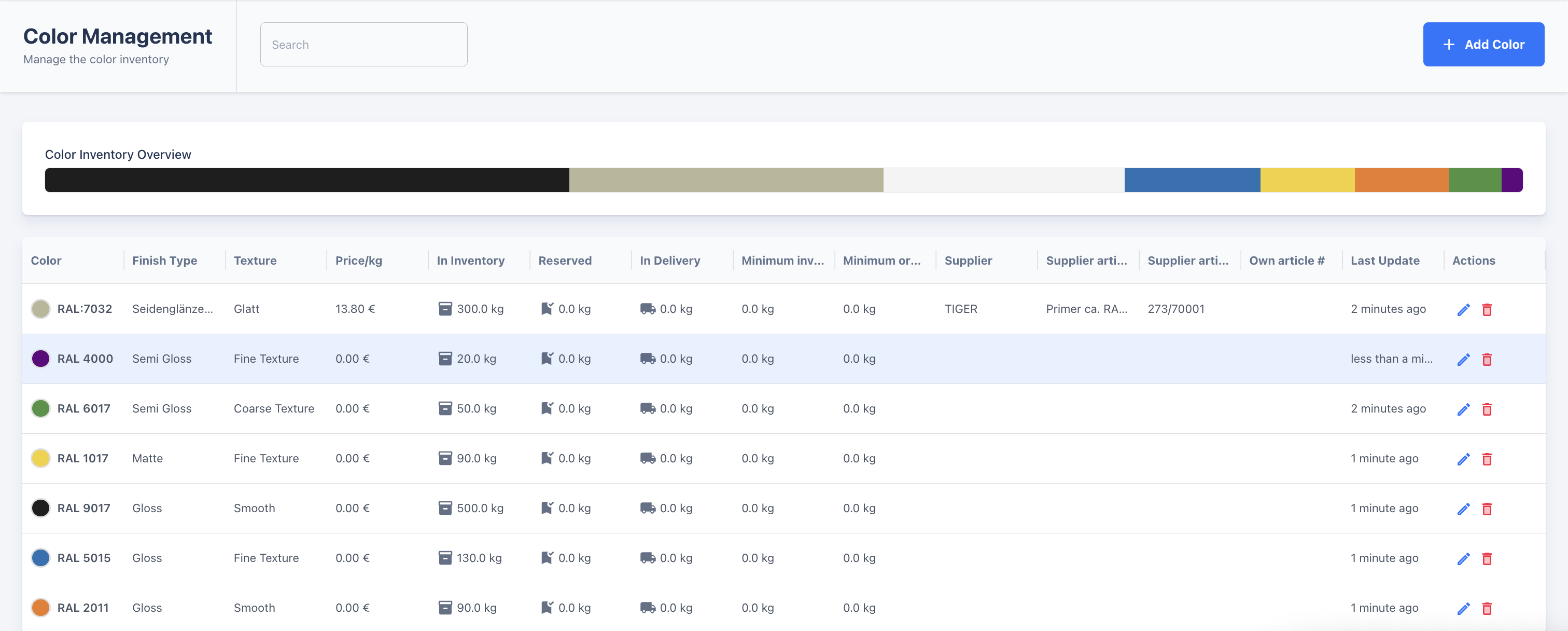Delete the RAL 4000 color row
The width and height of the screenshot is (1568, 631).
(1487, 360)
